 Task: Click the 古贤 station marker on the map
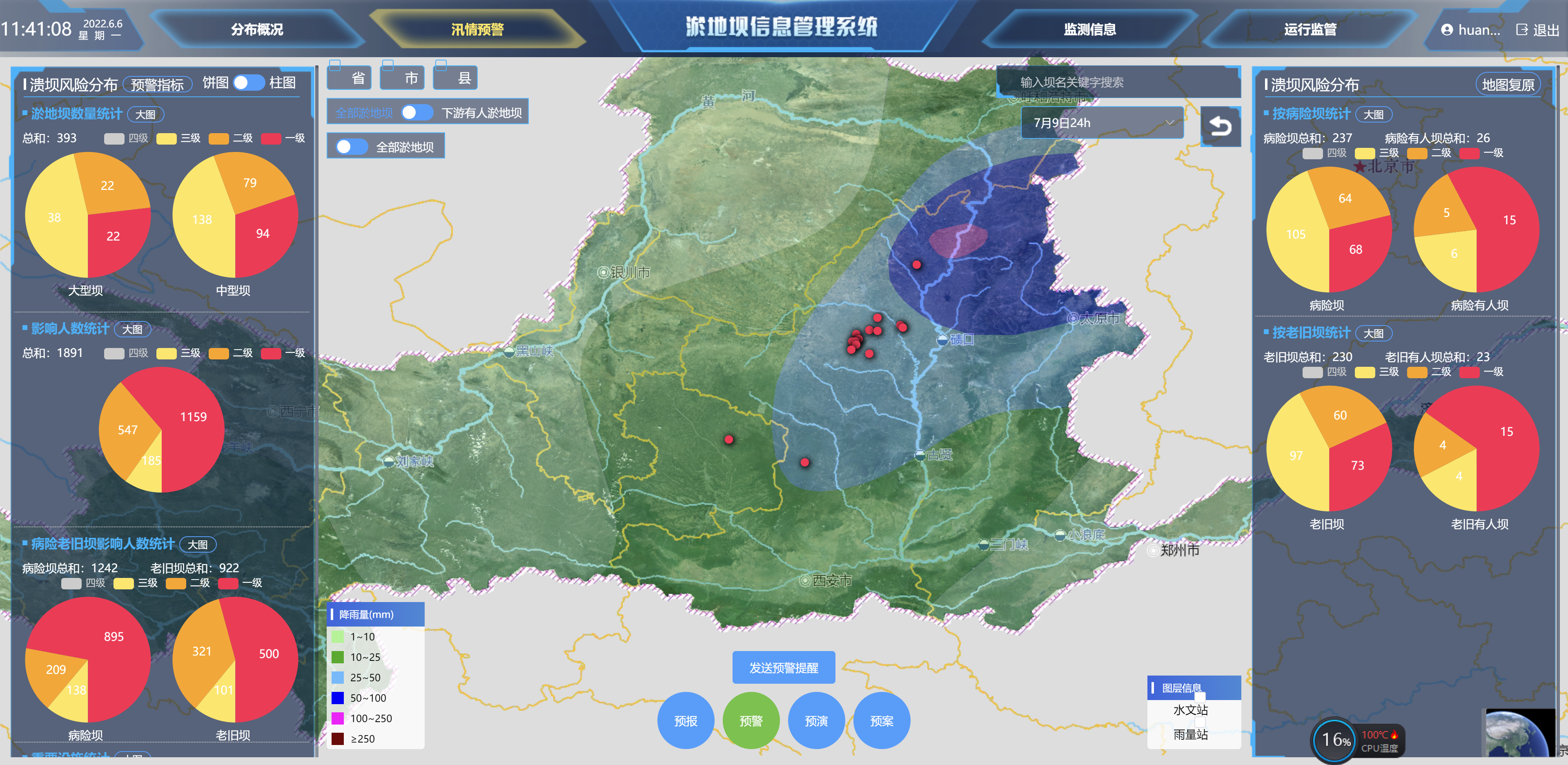920,454
